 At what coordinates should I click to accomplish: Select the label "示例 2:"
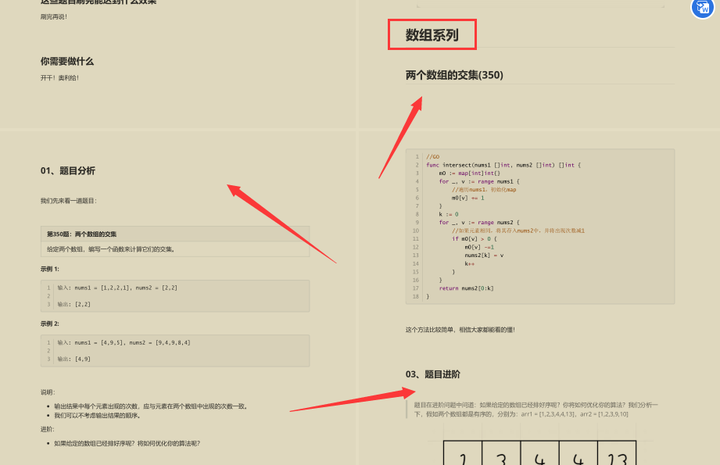pos(50,324)
